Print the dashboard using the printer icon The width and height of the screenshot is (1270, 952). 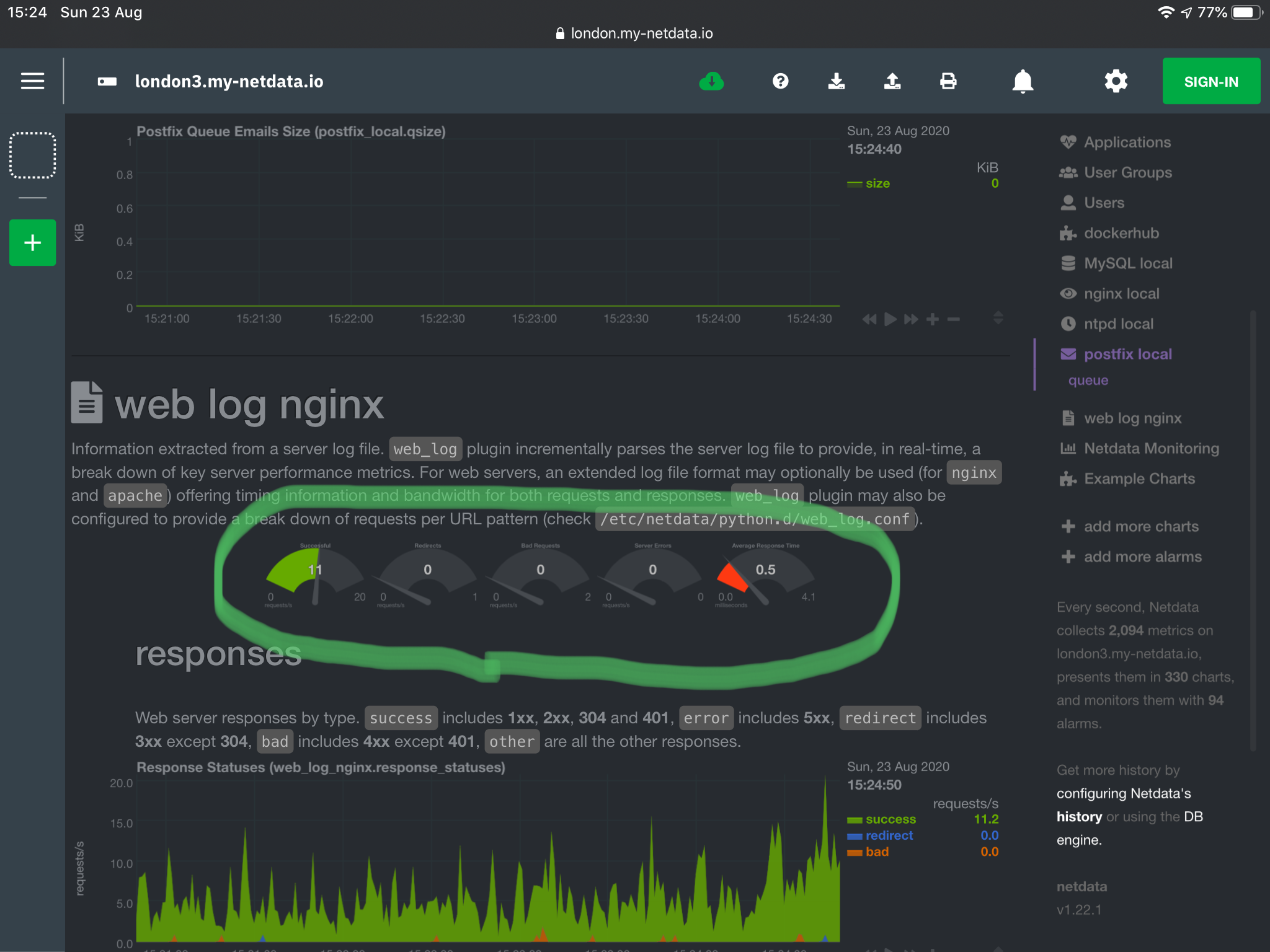coord(949,81)
